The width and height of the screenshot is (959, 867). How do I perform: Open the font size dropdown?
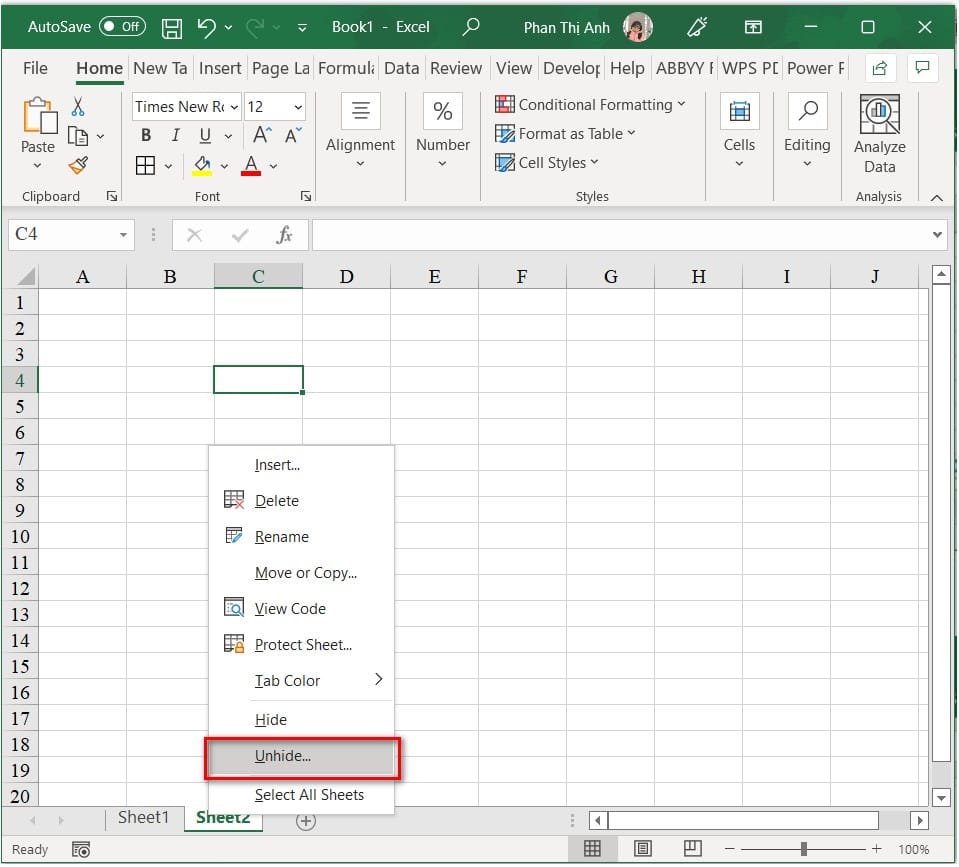(298, 107)
